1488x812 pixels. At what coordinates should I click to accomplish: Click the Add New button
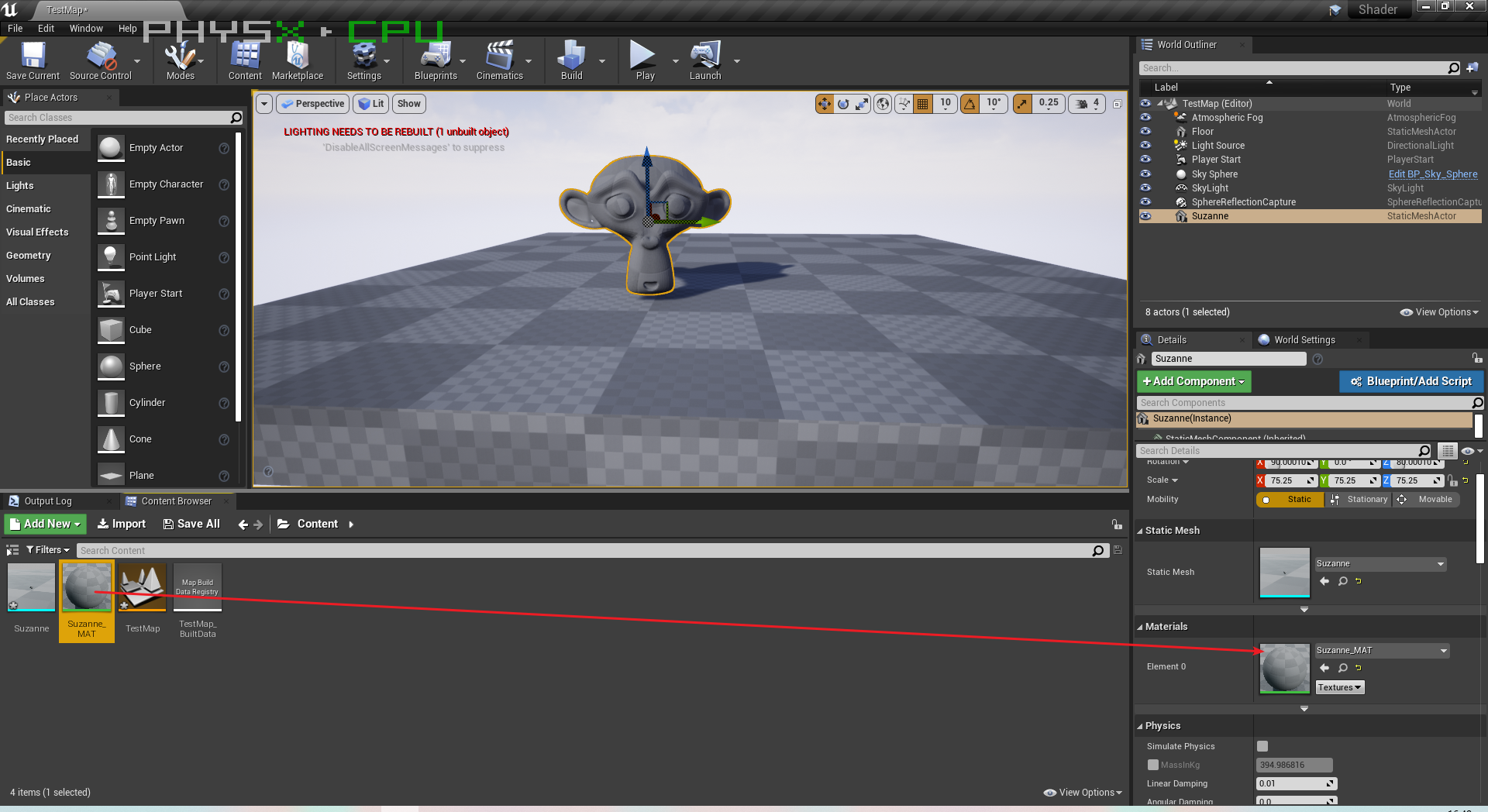click(46, 525)
